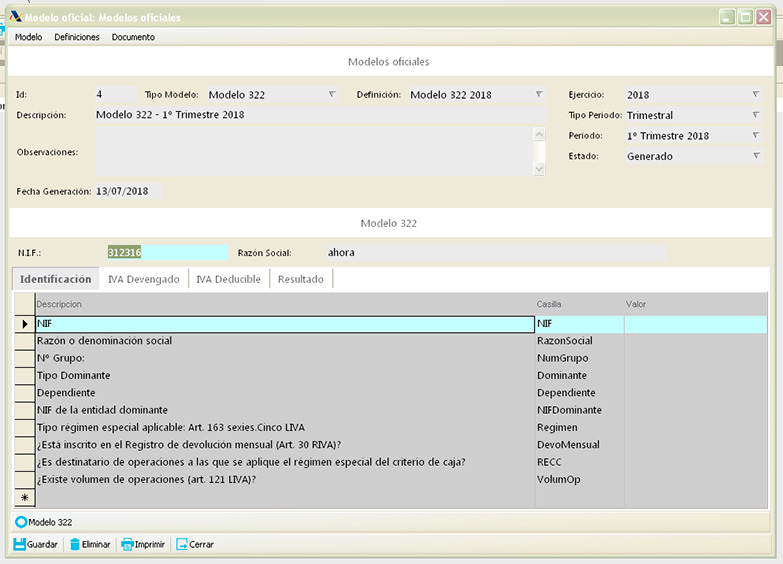Click the RECC casilla cell
The height and width of the screenshot is (564, 783).
579,462
